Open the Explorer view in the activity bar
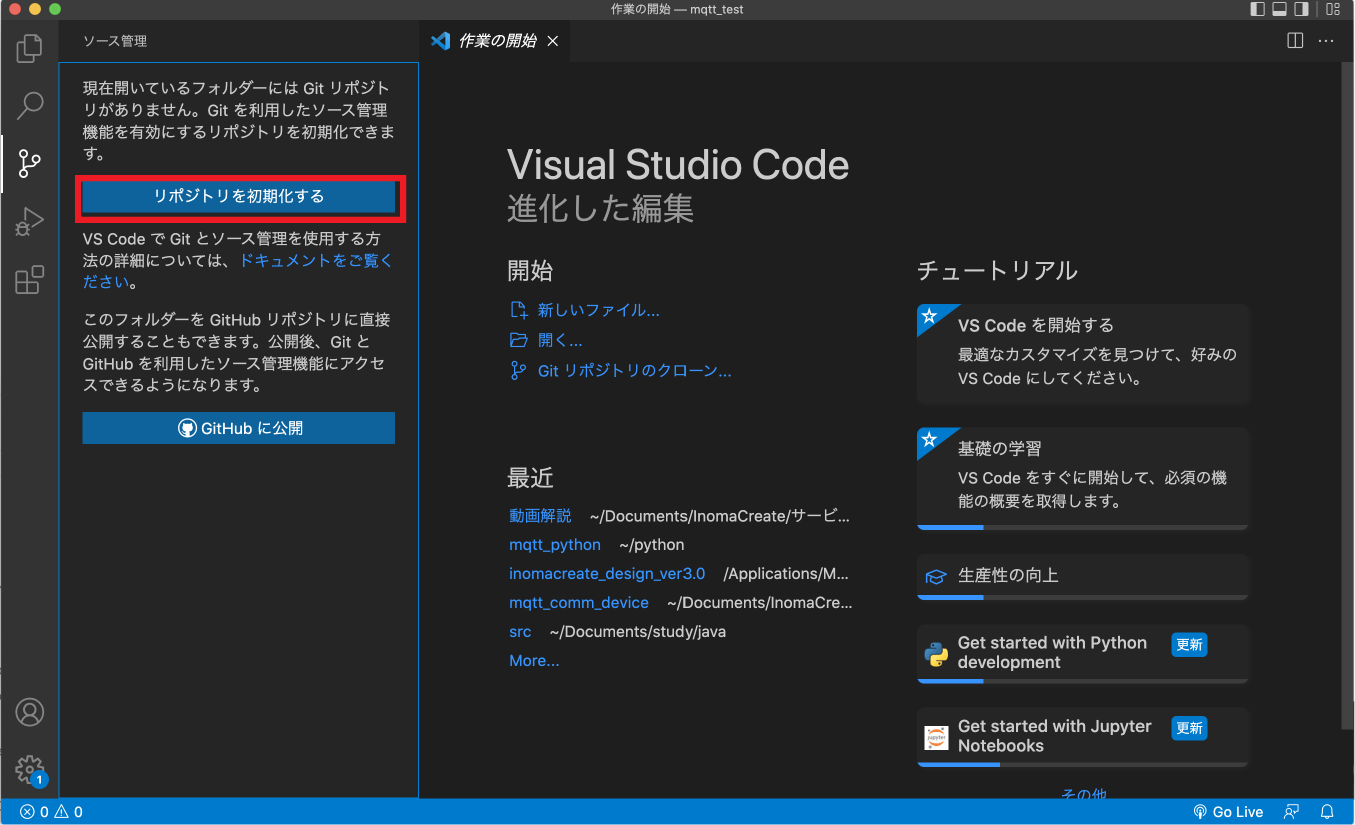Image resolution: width=1355 pixels, height=825 pixels. (x=30, y=47)
